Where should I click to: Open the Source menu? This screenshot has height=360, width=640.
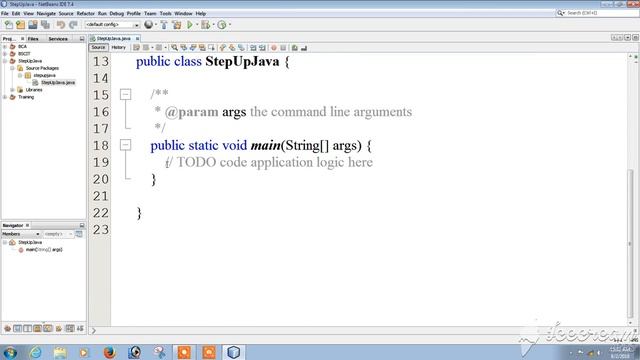tap(66, 13)
